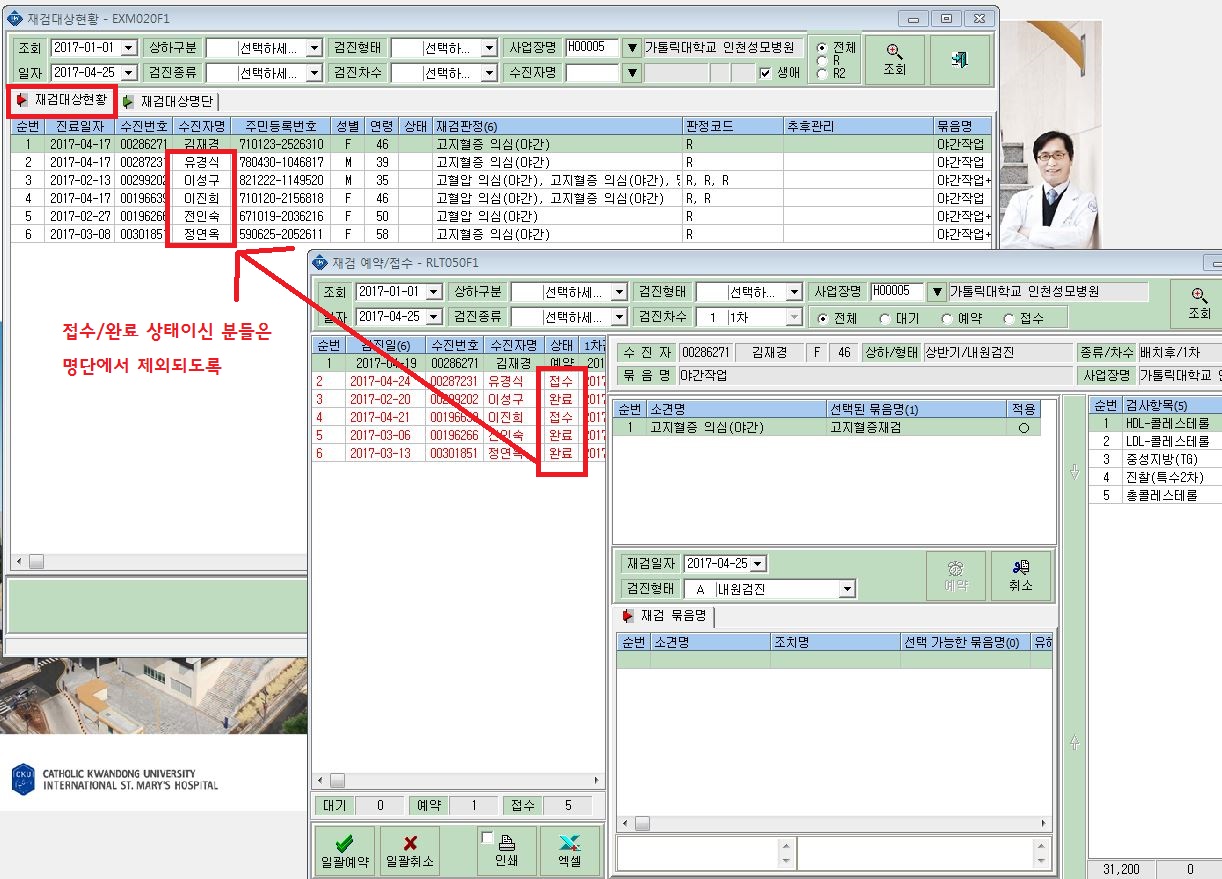Click the horizontal scrollbar under the patient list
This screenshot has height=879, width=1222.
pyautogui.click(x=459, y=780)
